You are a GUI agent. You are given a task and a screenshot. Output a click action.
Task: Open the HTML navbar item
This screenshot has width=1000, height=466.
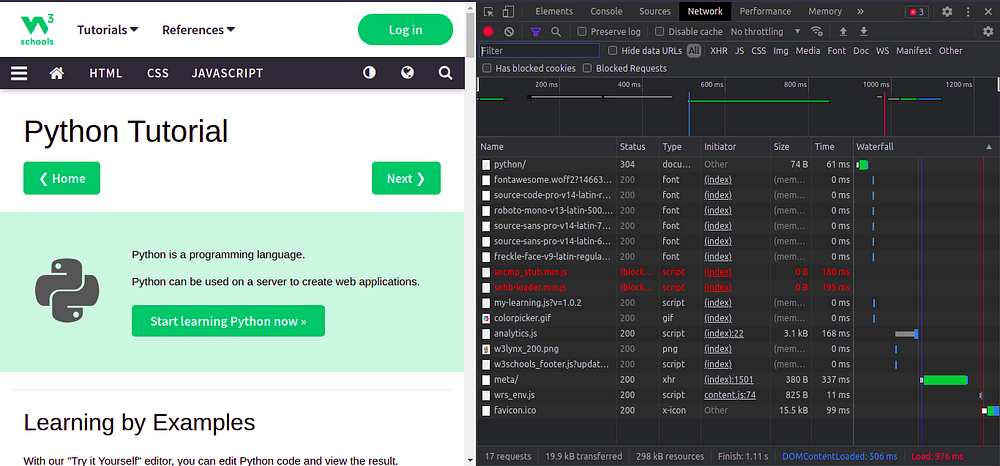[x=106, y=73]
